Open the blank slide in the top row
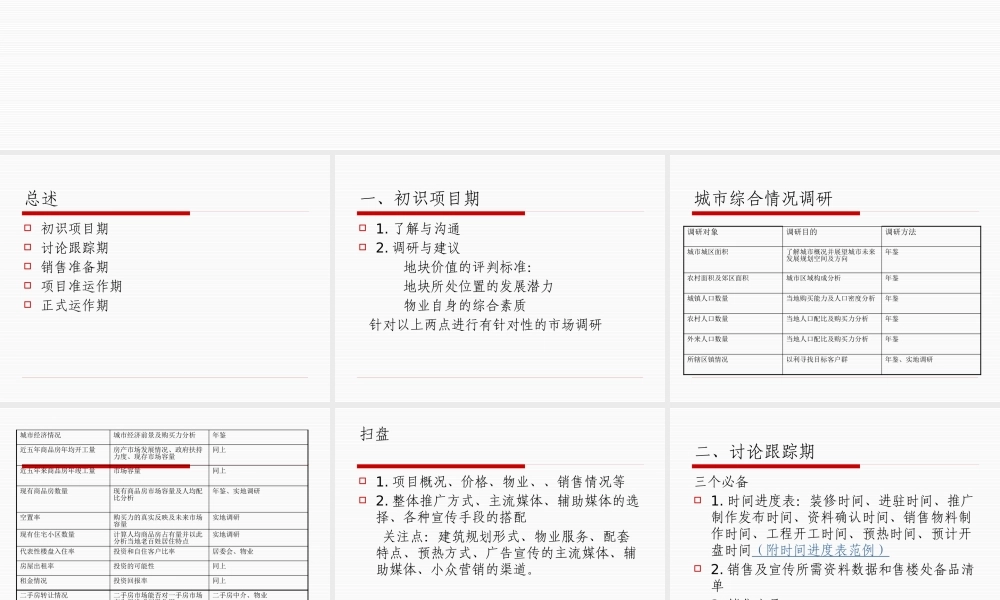The width and height of the screenshot is (1000, 600). pos(500,75)
